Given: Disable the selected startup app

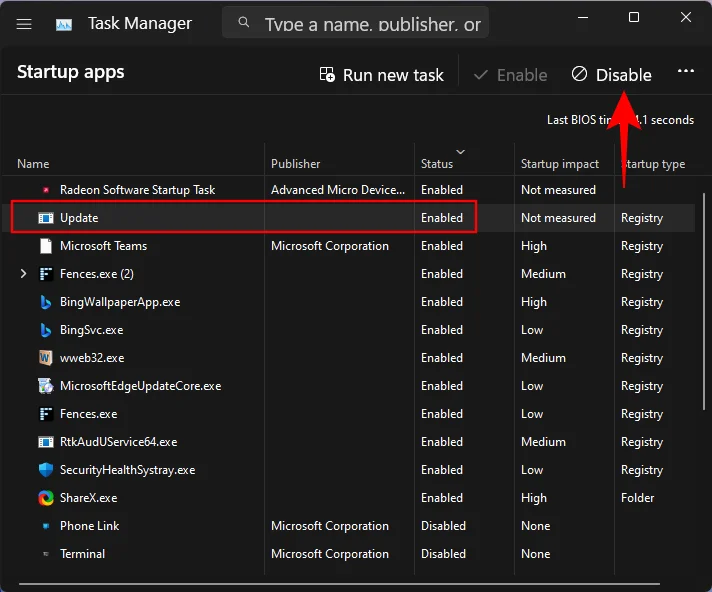Looking at the screenshot, I should 611,75.
